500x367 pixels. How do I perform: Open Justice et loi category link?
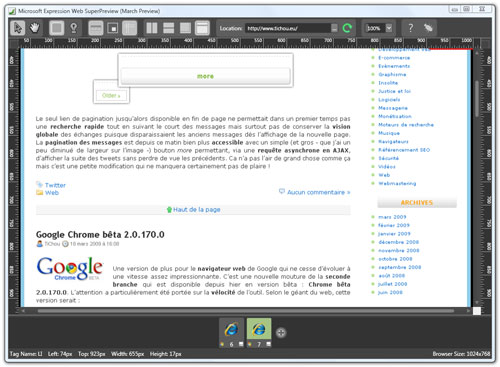[x=394, y=91]
